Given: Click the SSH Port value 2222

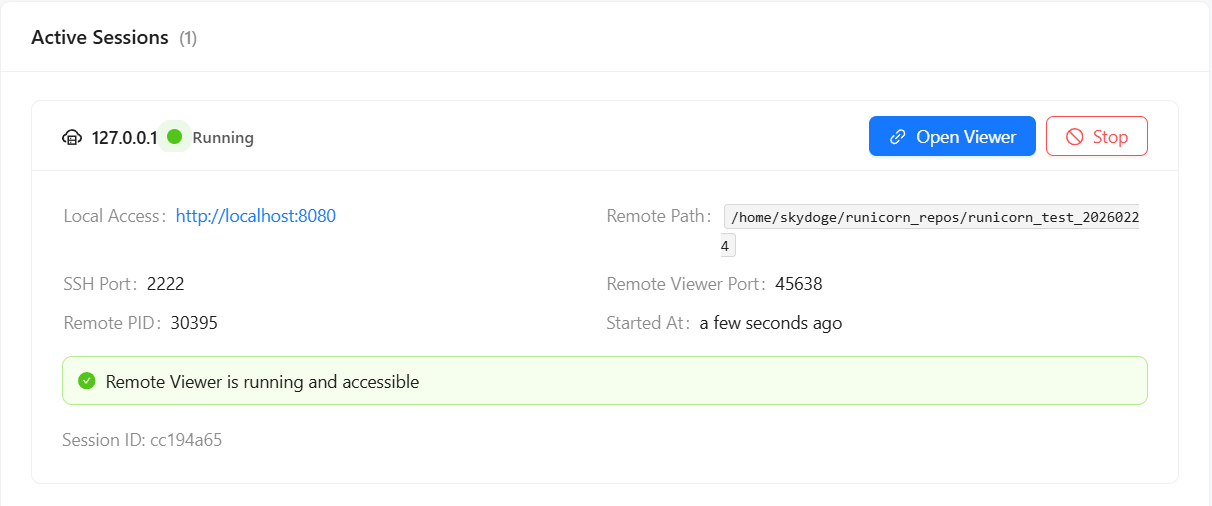Looking at the screenshot, I should (x=165, y=284).
